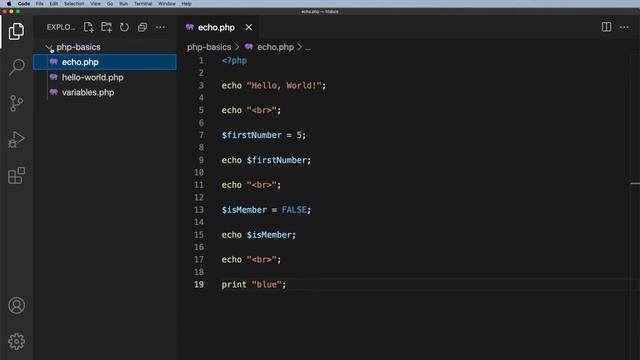Close the echo.php editor tab
The width and height of the screenshot is (640, 360).
tap(249, 27)
